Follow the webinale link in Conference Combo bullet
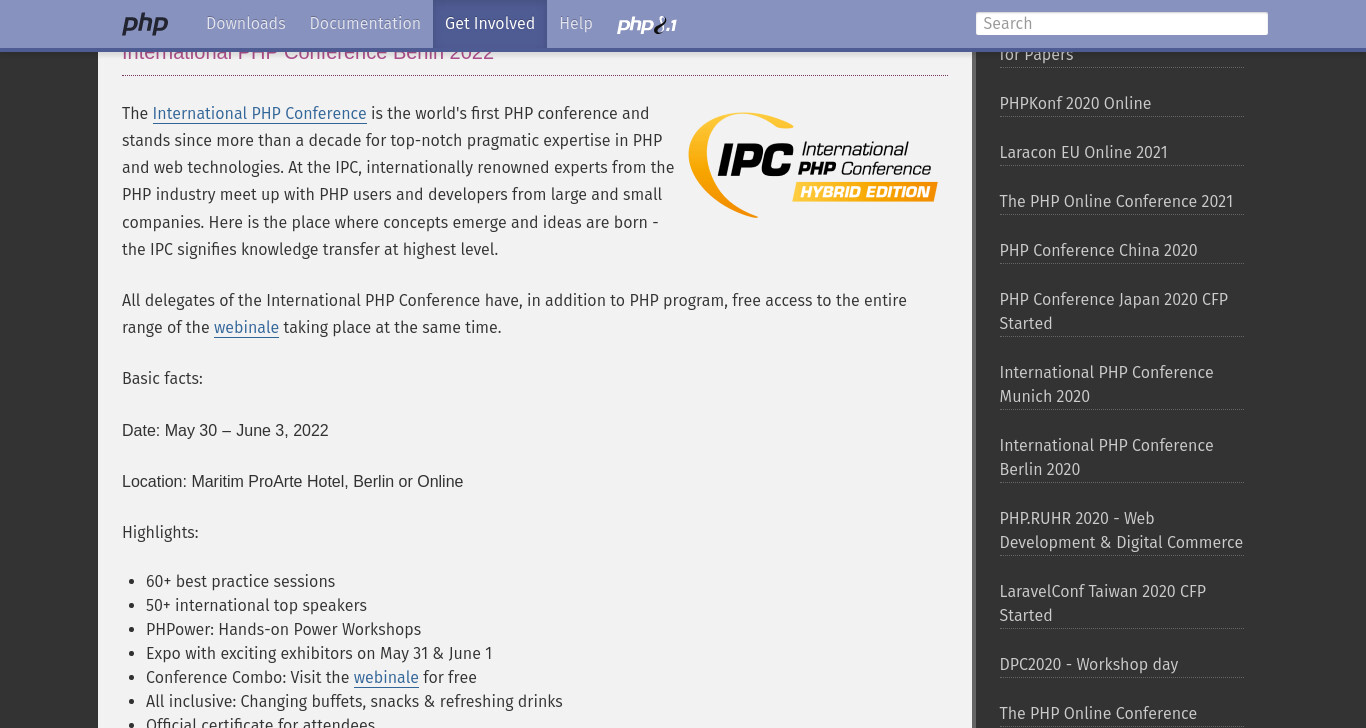Image resolution: width=1366 pixels, height=728 pixels. [x=386, y=678]
